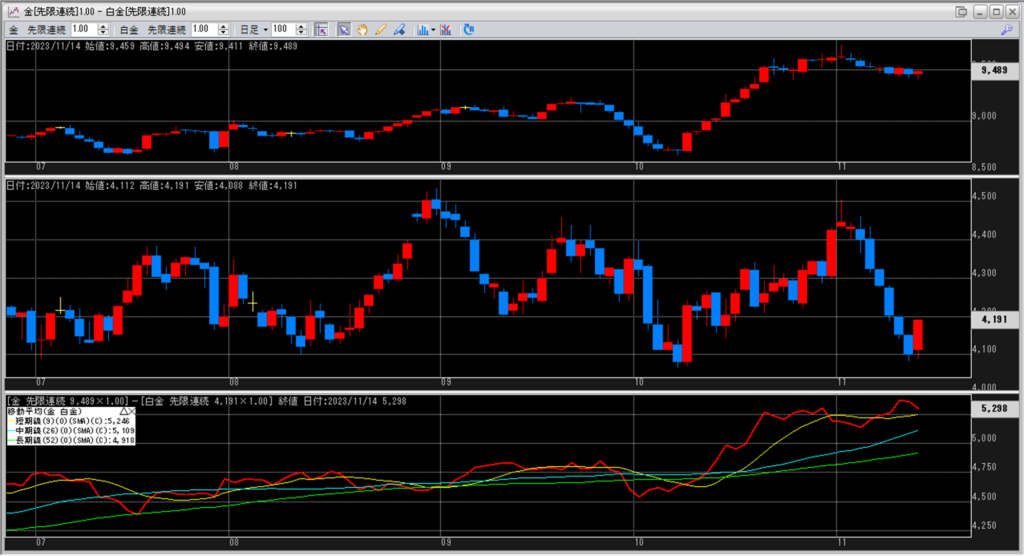Image resolution: width=1024 pixels, height=556 pixels.
Task: Select the 金 symbol label in toolbar
Action: (x=13, y=29)
